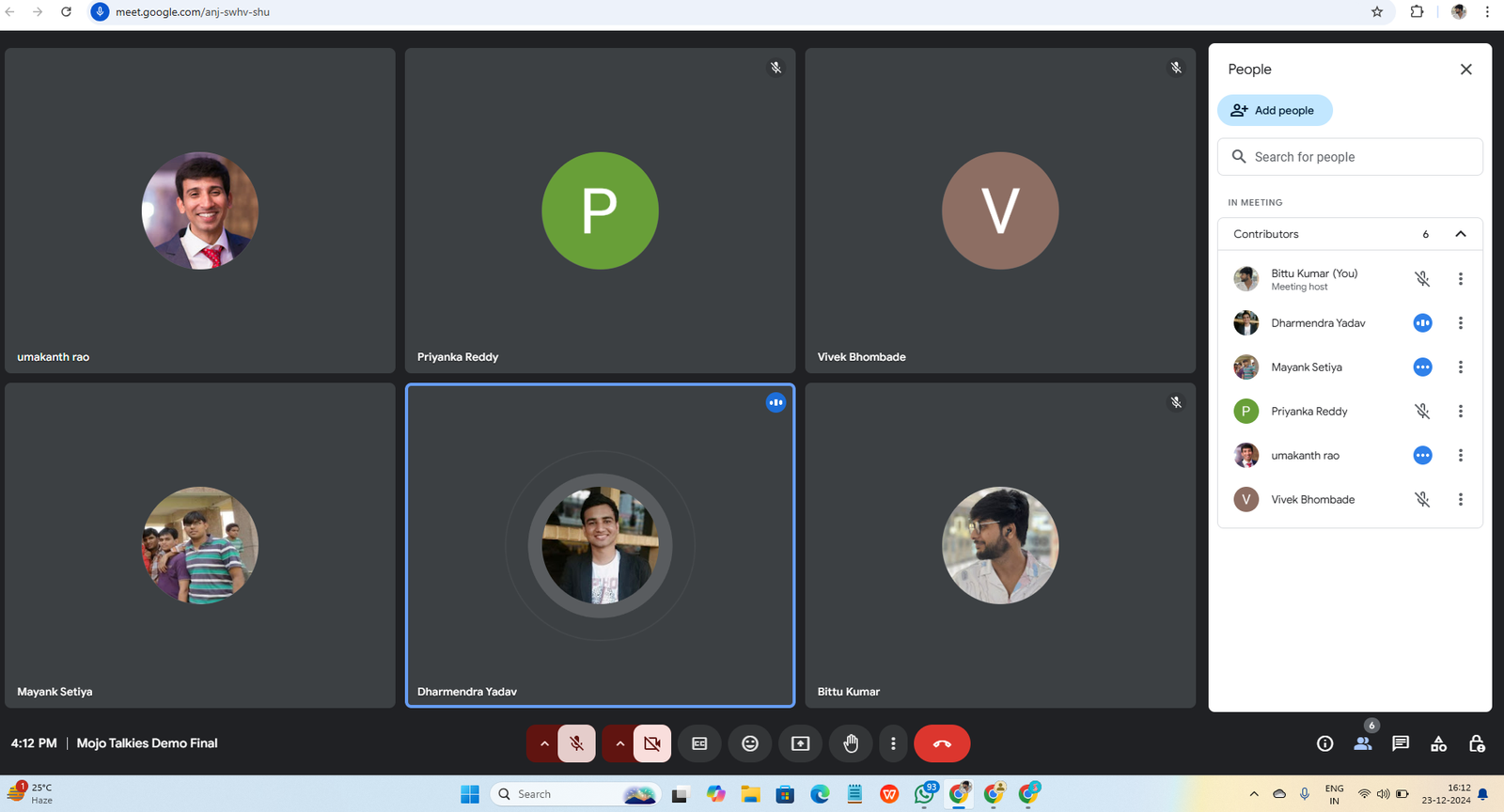Raise your hand
Screen dimensions: 1504x812
pos(851,743)
